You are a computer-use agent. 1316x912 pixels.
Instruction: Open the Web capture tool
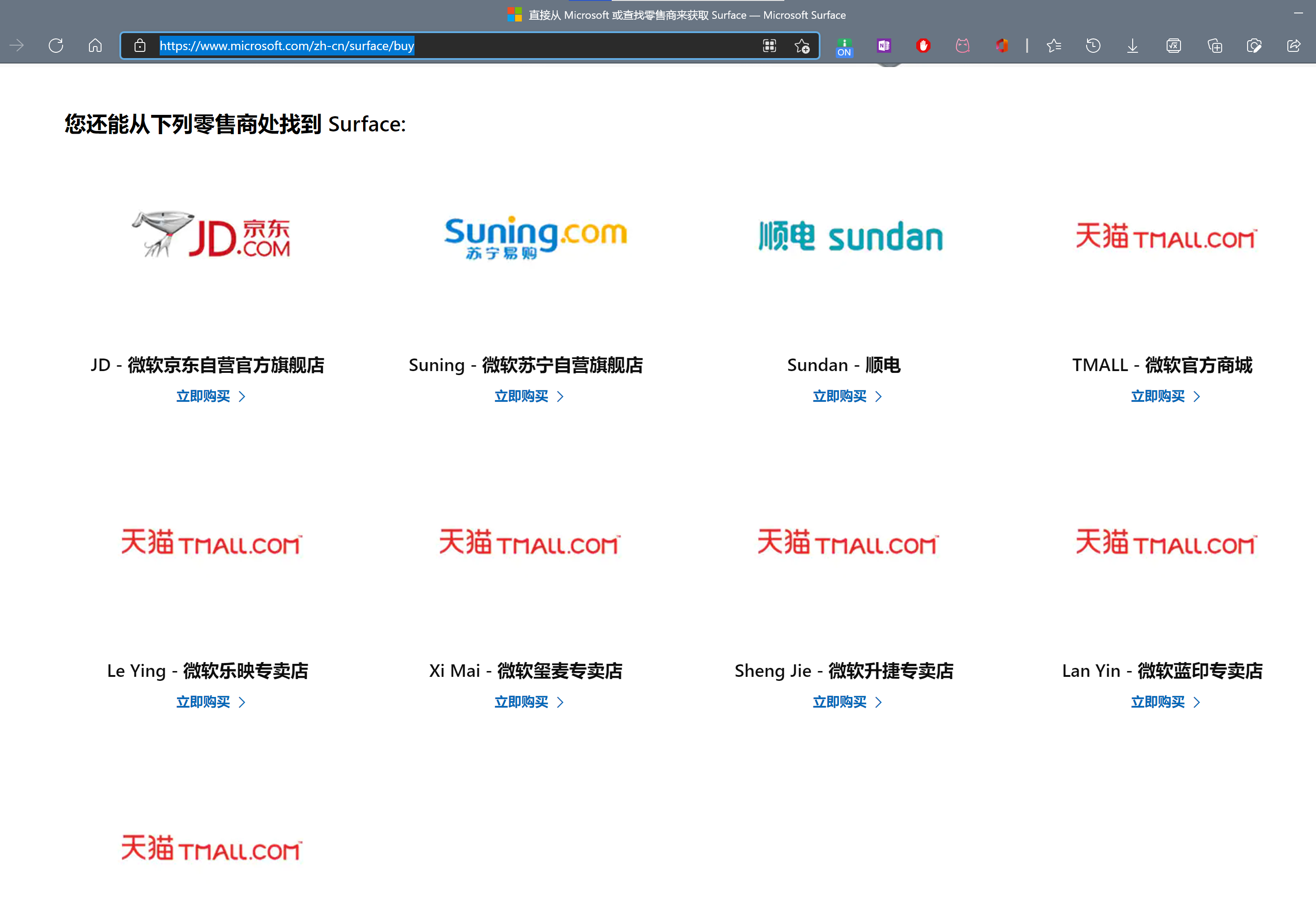click(x=1254, y=46)
